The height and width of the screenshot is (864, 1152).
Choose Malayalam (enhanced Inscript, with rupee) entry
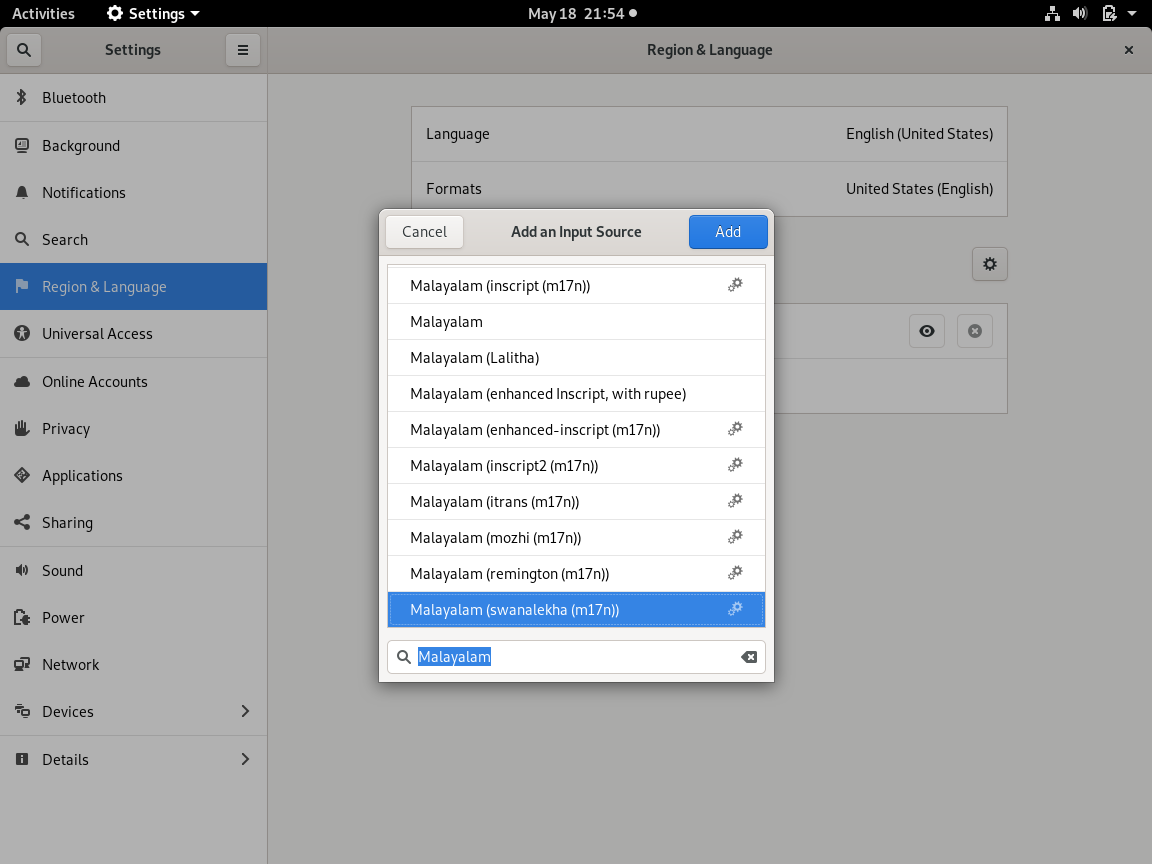tap(548, 394)
